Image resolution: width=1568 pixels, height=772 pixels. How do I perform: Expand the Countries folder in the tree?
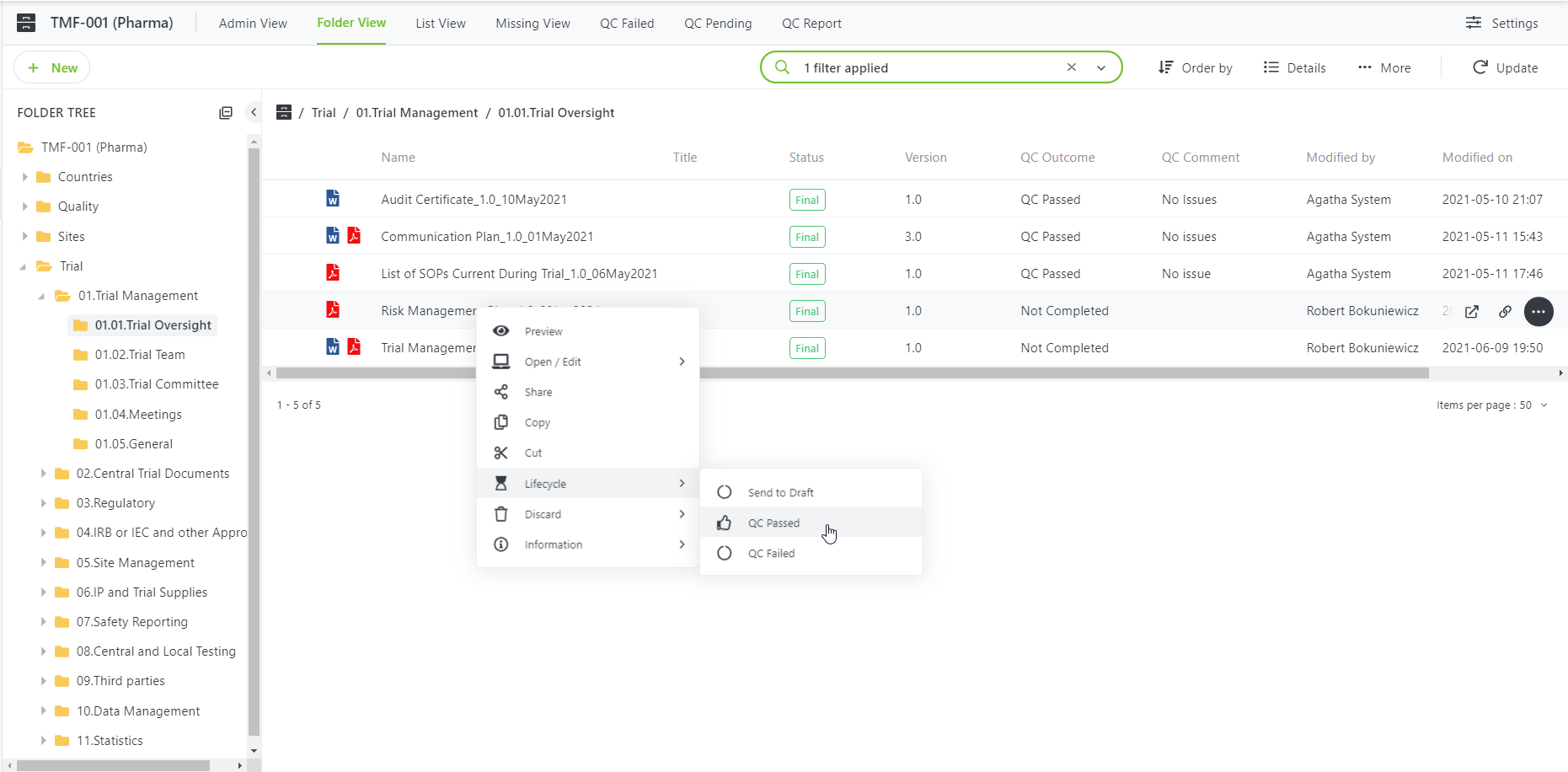tap(26, 176)
